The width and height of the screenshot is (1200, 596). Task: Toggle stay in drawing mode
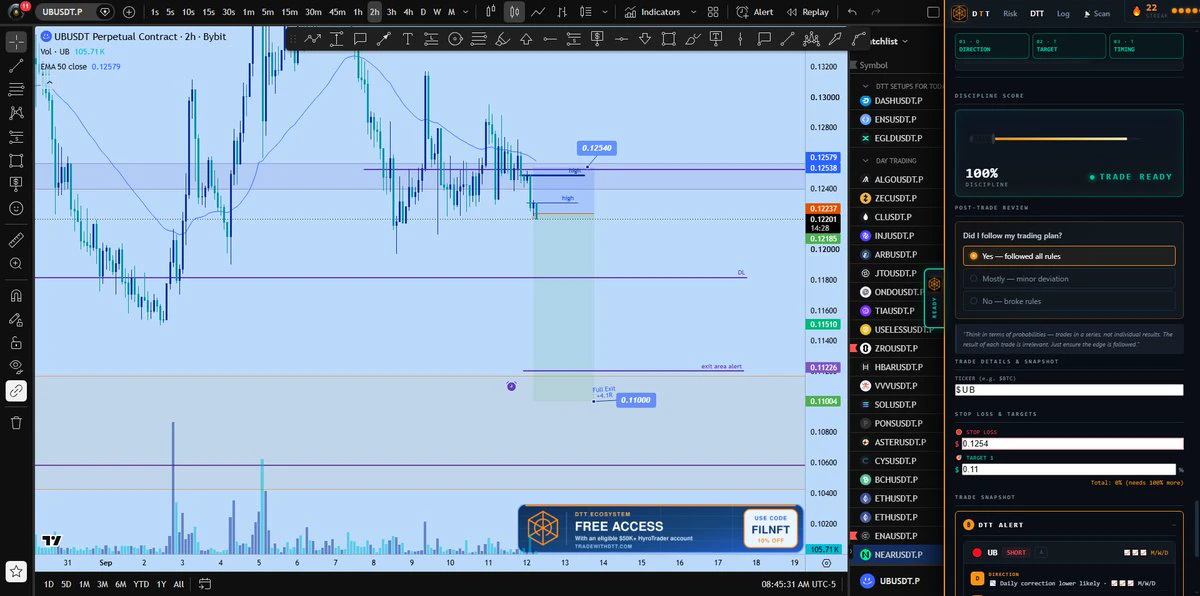[x=16, y=320]
